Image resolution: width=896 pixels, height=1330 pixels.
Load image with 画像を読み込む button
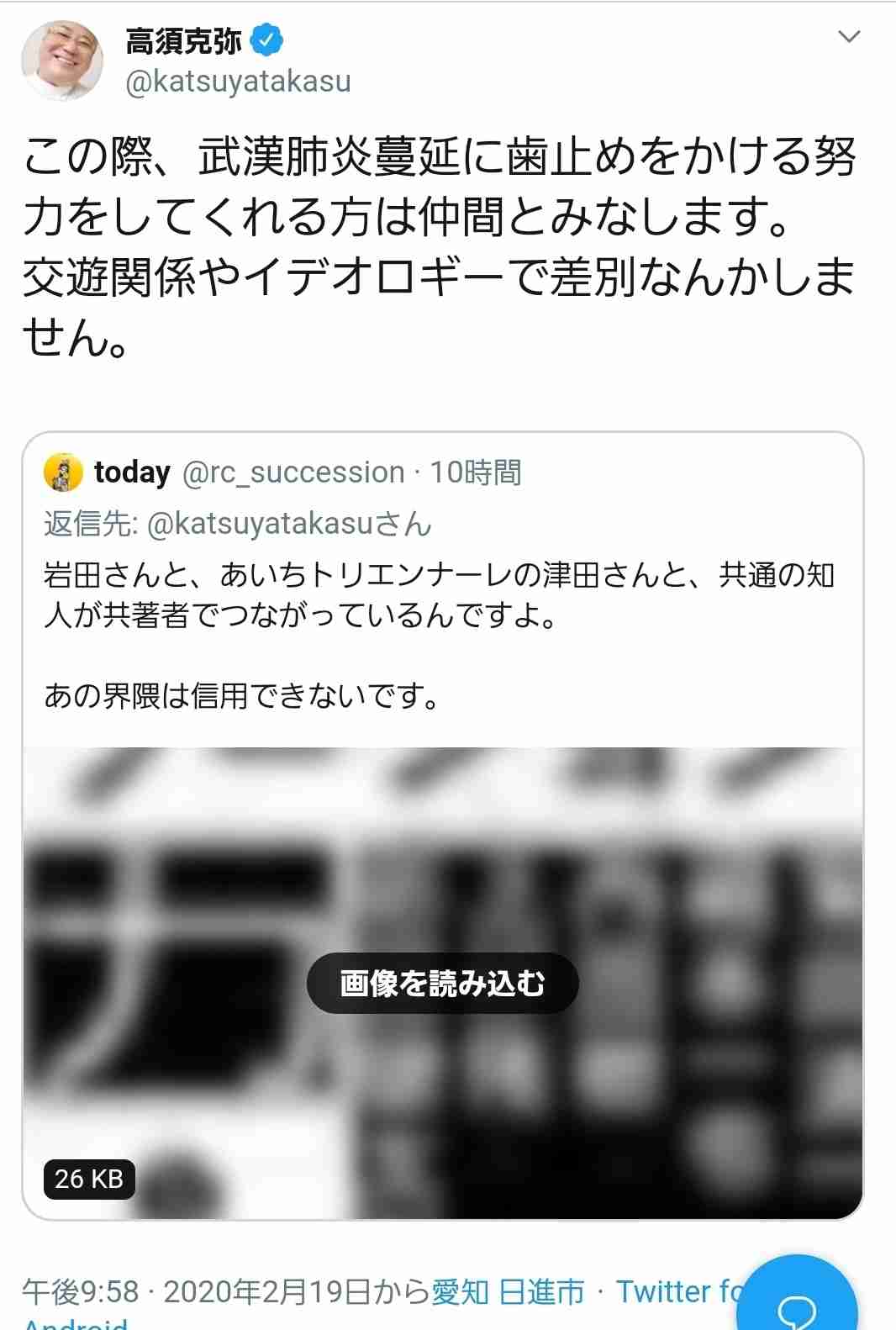pos(443,983)
